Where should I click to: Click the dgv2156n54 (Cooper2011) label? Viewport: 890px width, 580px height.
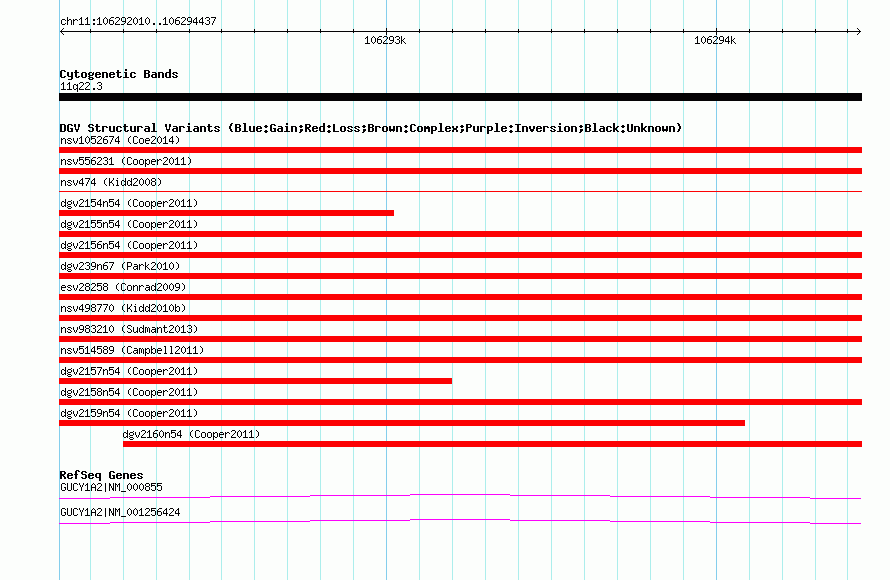[x=129, y=245]
